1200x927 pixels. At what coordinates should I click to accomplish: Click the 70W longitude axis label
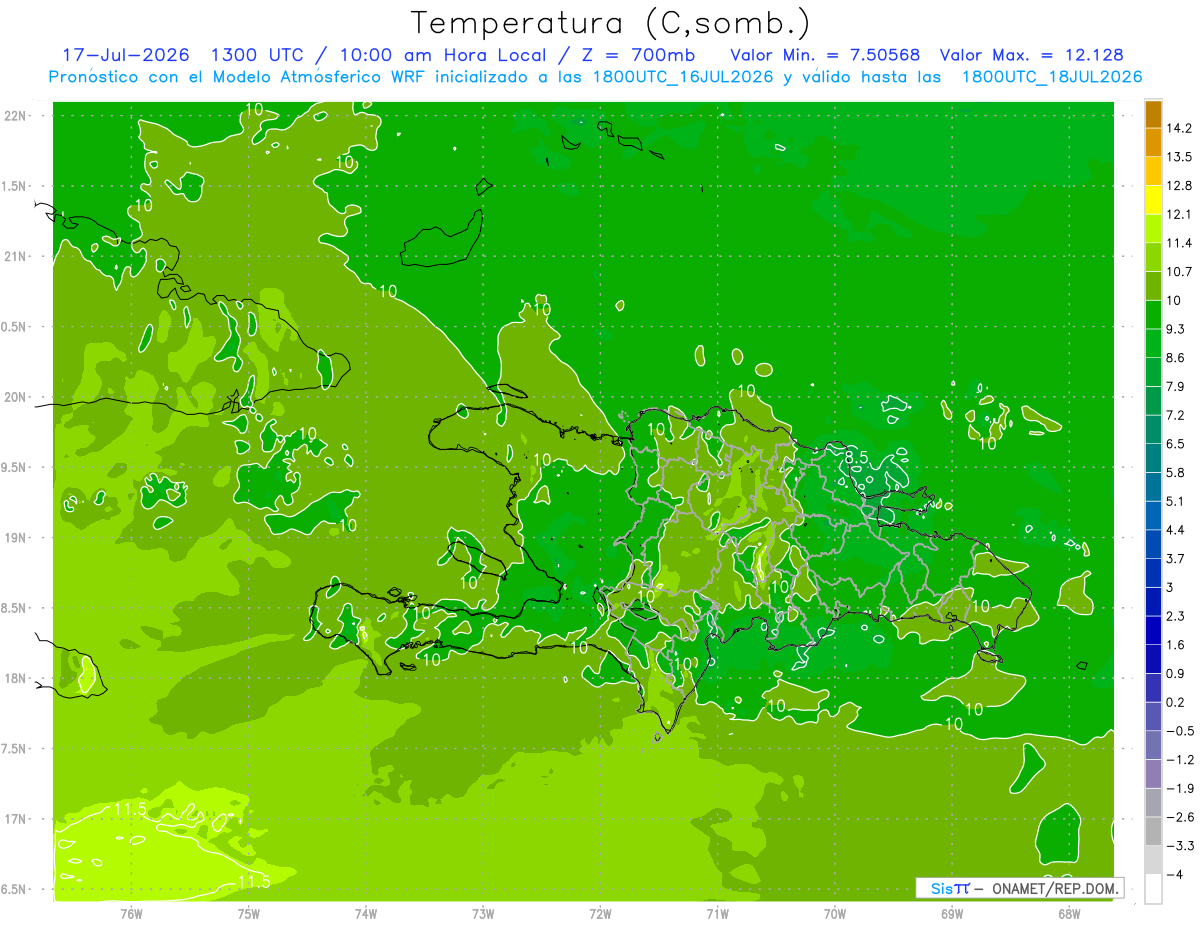coord(835,914)
